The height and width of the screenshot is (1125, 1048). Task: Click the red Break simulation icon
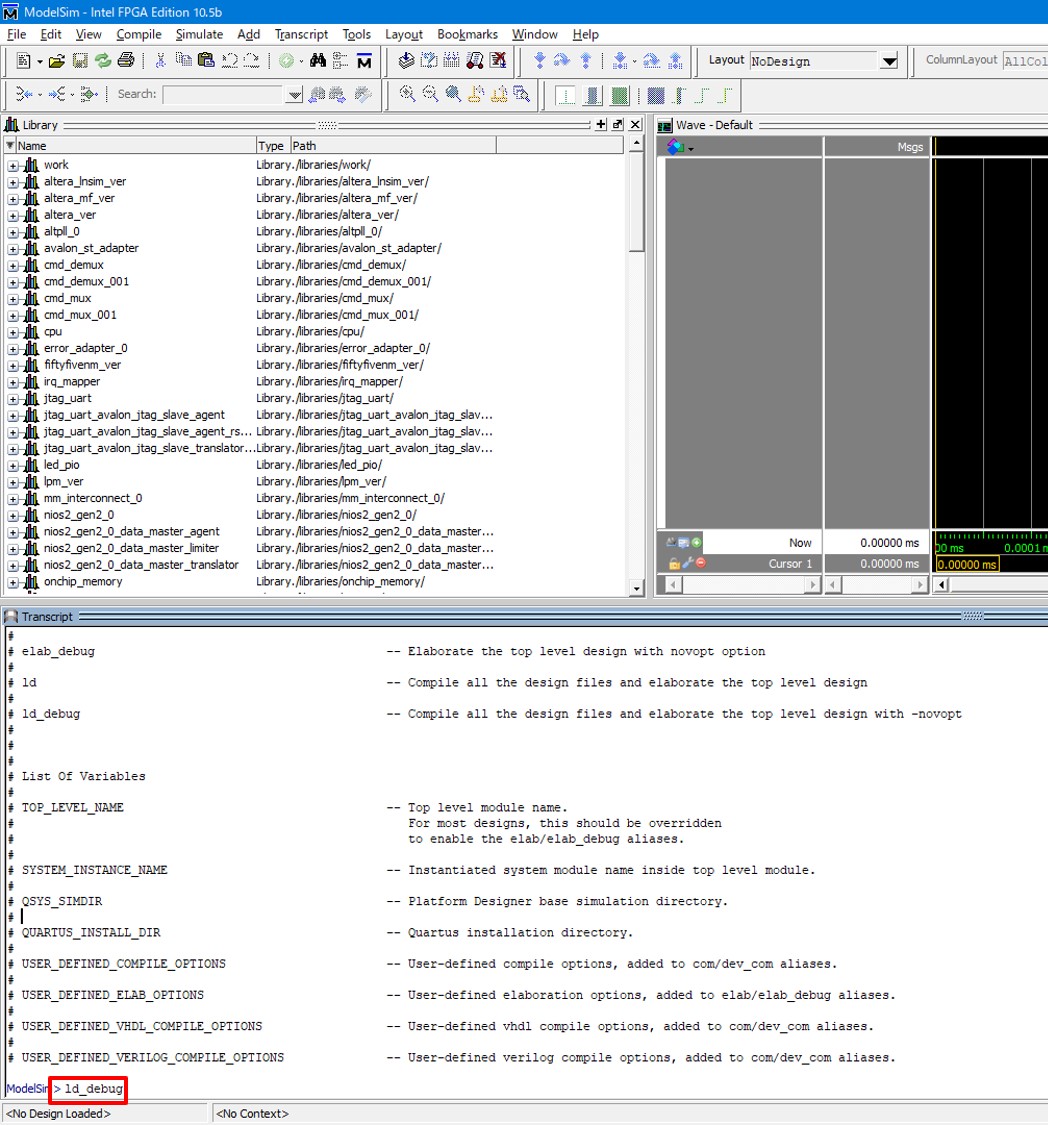coord(496,60)
